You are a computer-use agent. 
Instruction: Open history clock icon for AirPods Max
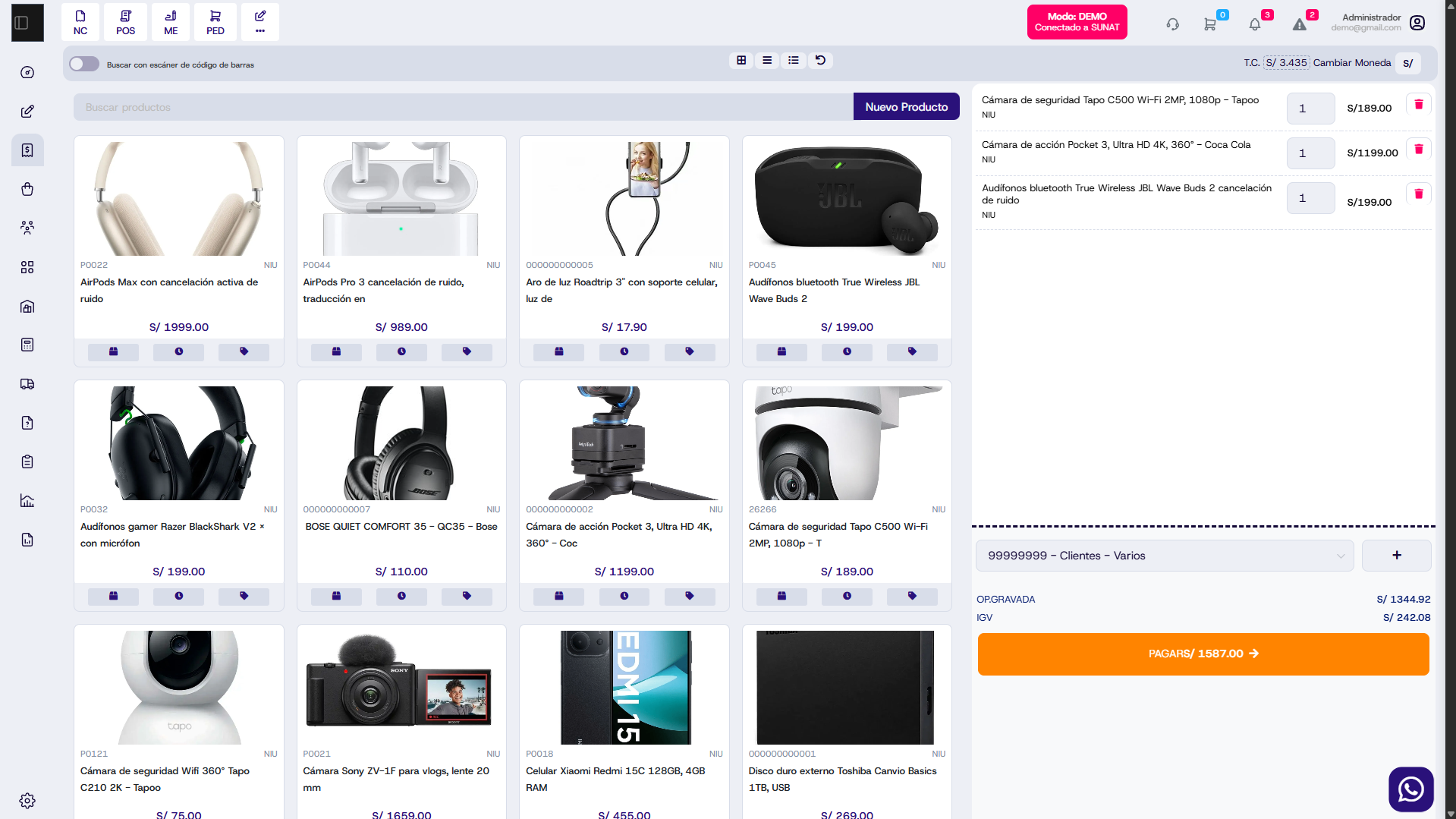point(179,351)
